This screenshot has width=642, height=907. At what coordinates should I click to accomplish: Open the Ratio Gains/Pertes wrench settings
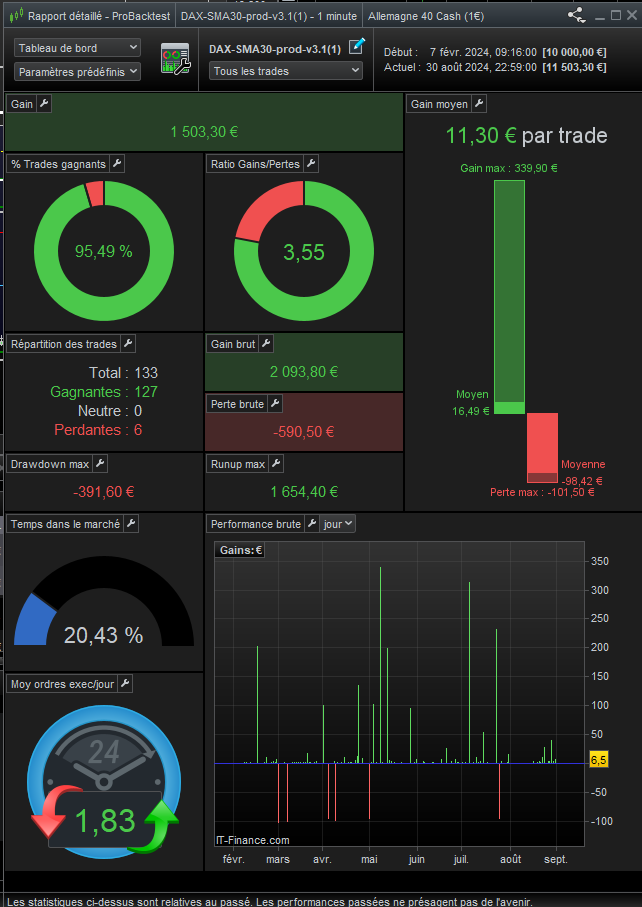(311, 164)
